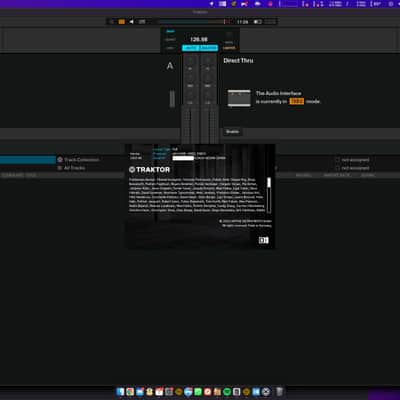Open Track Collection in the browser tree
400x400 pixels.
(x=82, y=160)
